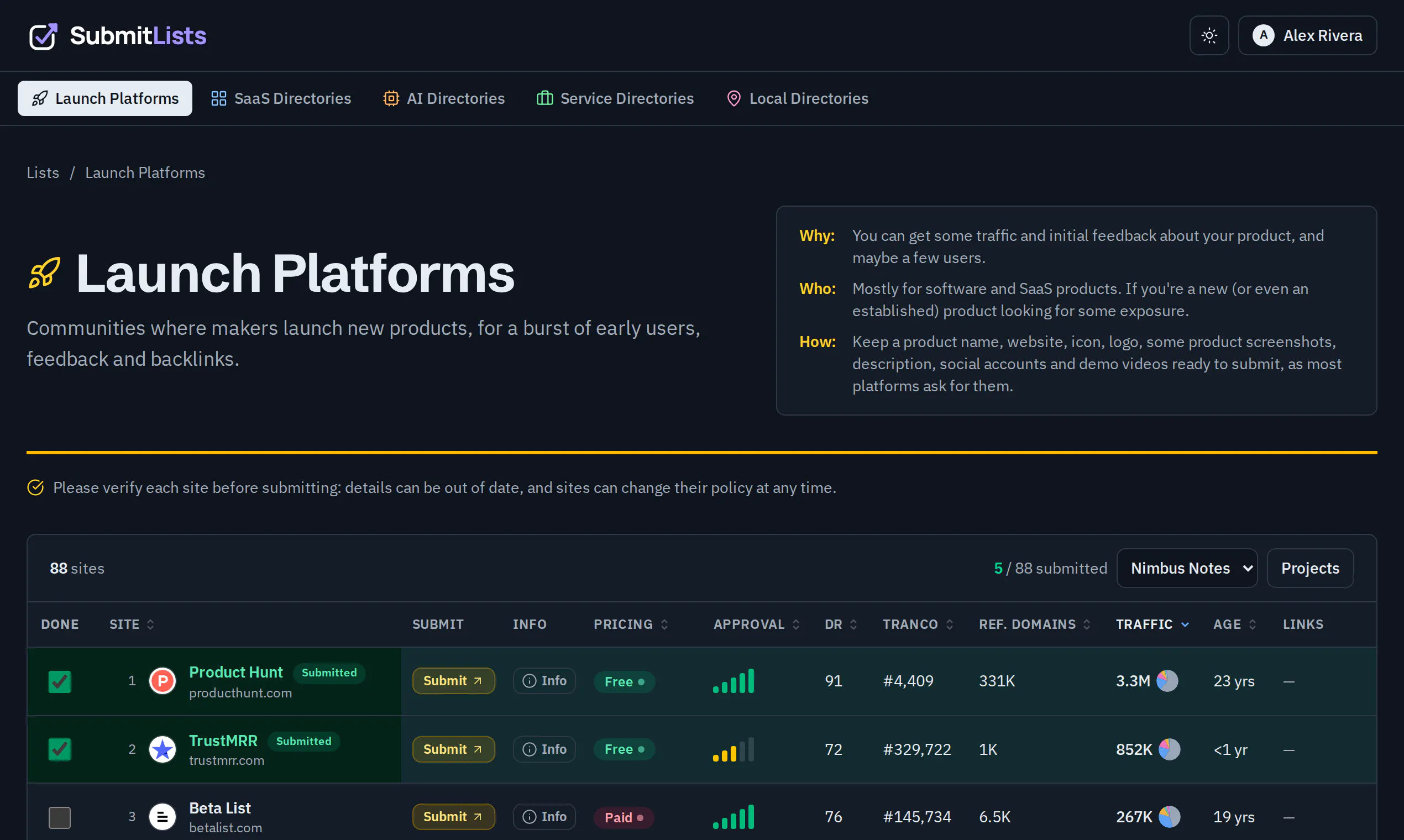
Task: Select the Launch Platforms tab
Action: (104, 98)
